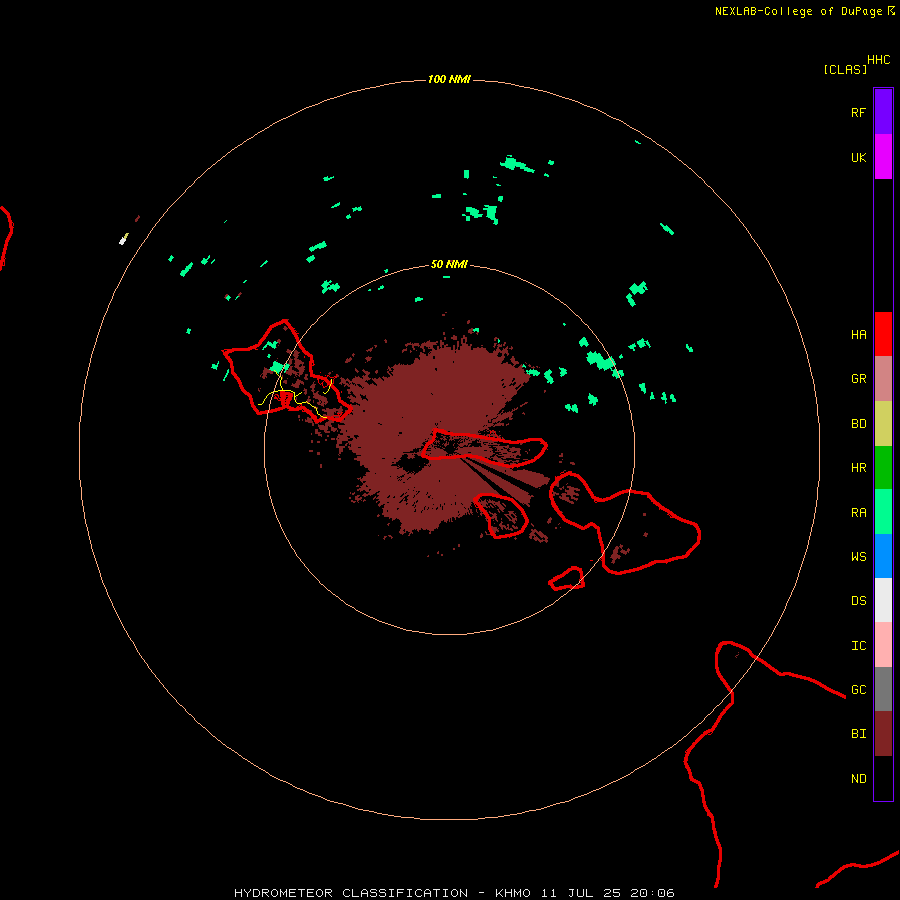Click the RA legend label
Viewport: 900px width, 900px height.
(858, 513)
